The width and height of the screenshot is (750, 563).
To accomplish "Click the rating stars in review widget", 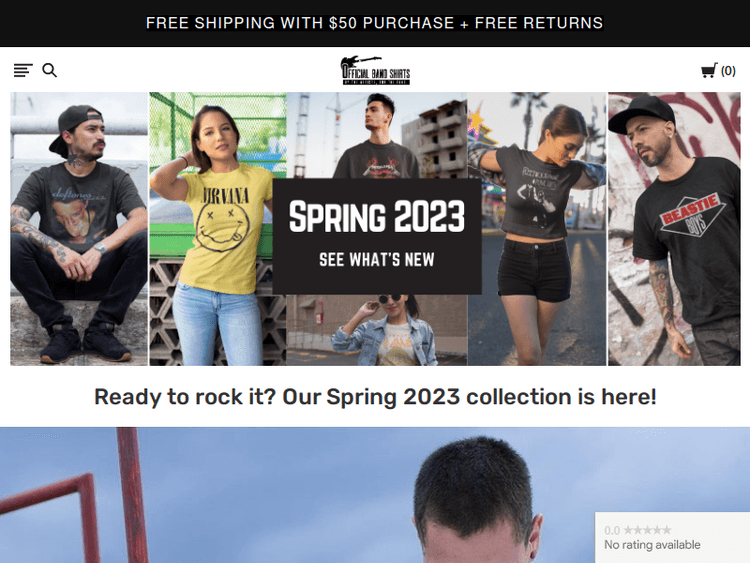I will (647, 530).
